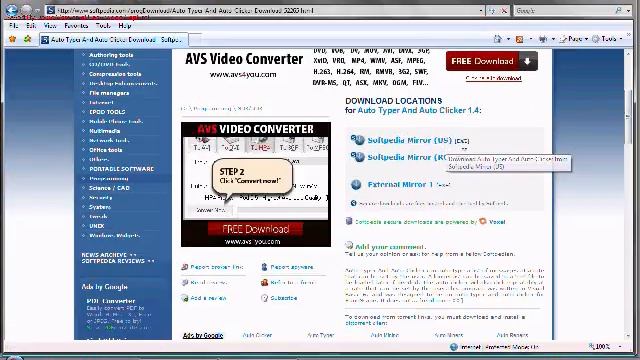Viewport: 640px width, 360px height.
Task: Open the Page dropdown menu
Action: click(574, 39)
